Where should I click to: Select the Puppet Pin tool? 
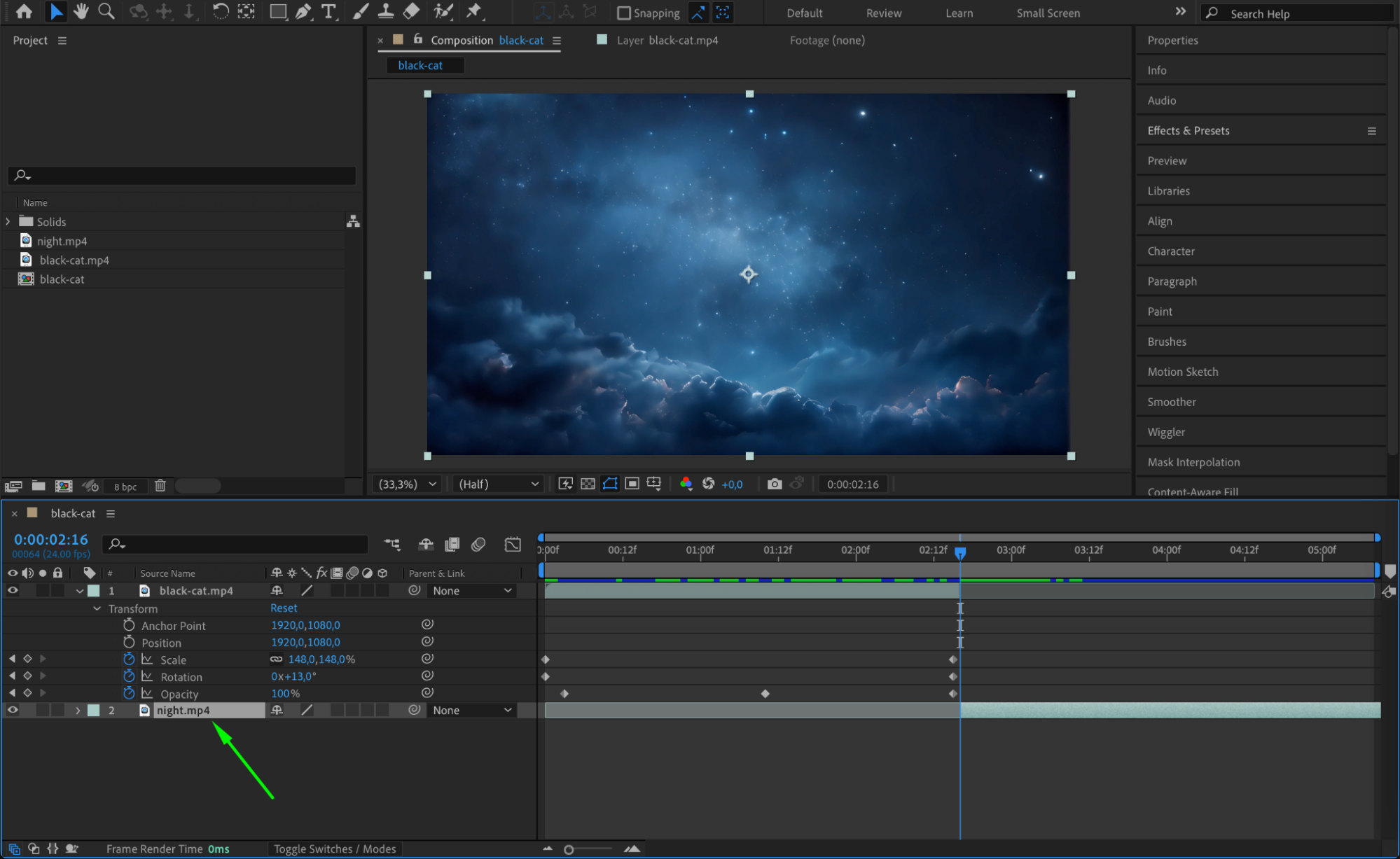click(474, 11)
